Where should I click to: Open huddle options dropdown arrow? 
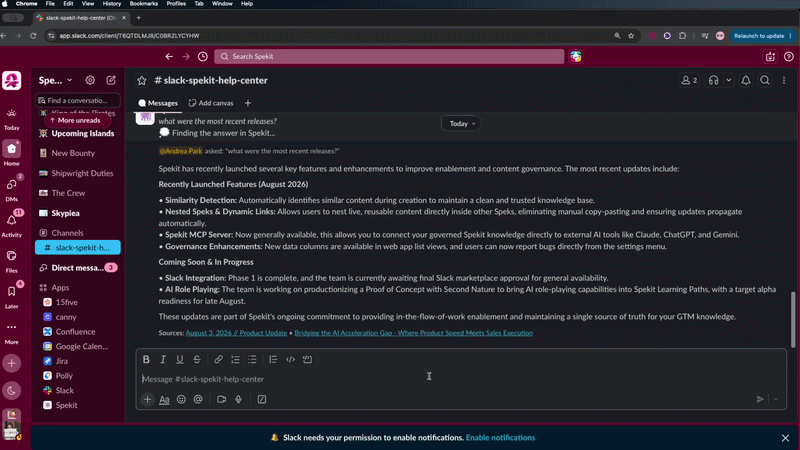[729, 81]
